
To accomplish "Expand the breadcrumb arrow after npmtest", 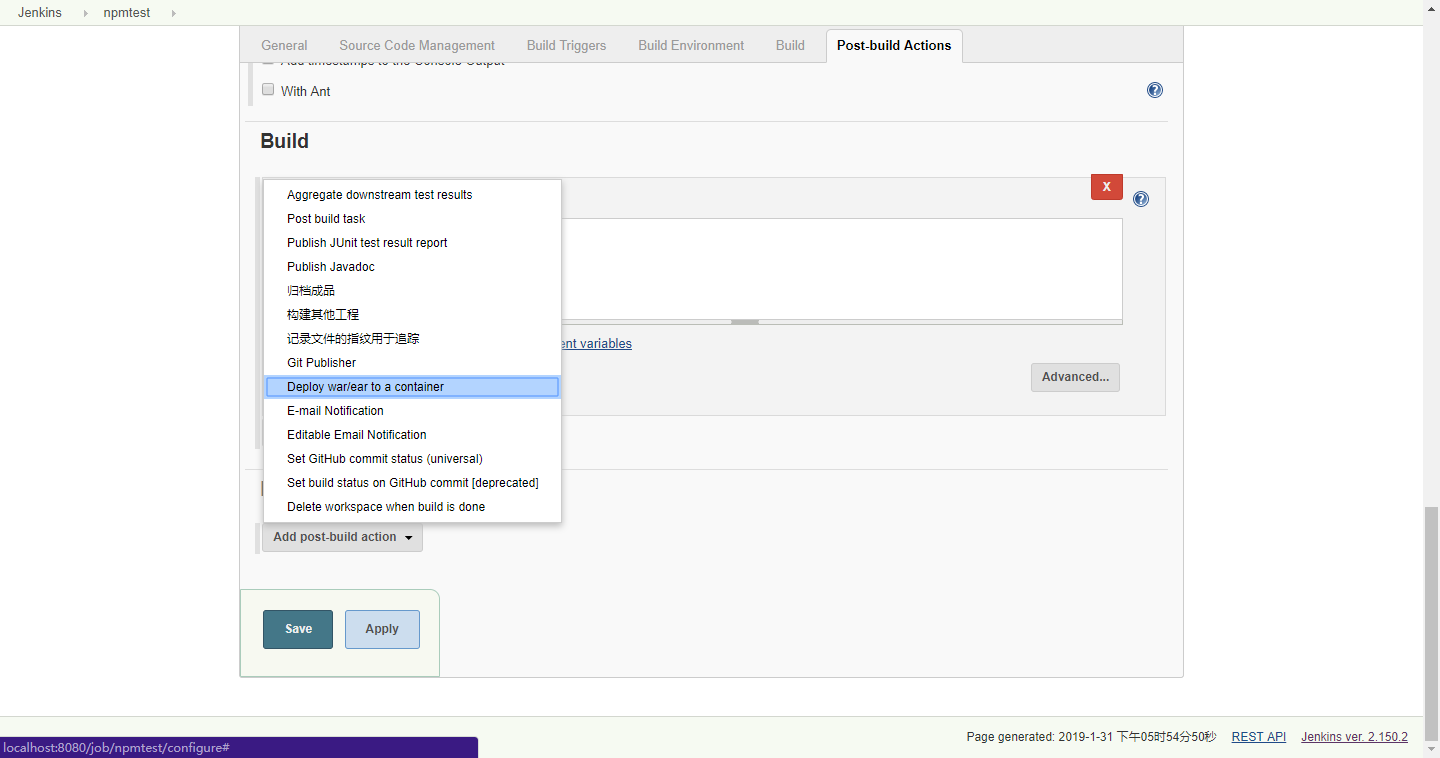I will tap(172, 13).
